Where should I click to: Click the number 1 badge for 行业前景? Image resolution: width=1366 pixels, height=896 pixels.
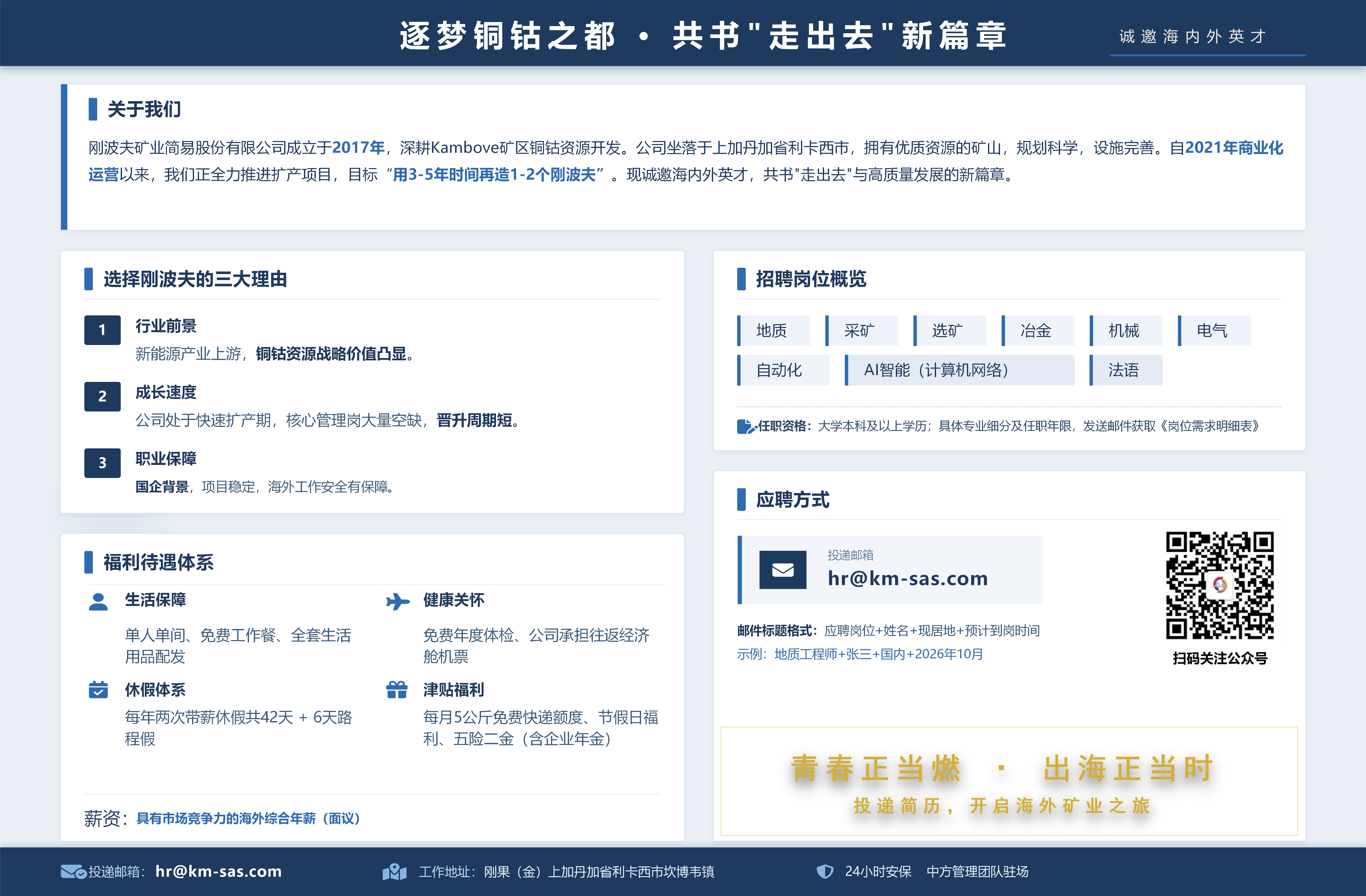click(102, 330)
